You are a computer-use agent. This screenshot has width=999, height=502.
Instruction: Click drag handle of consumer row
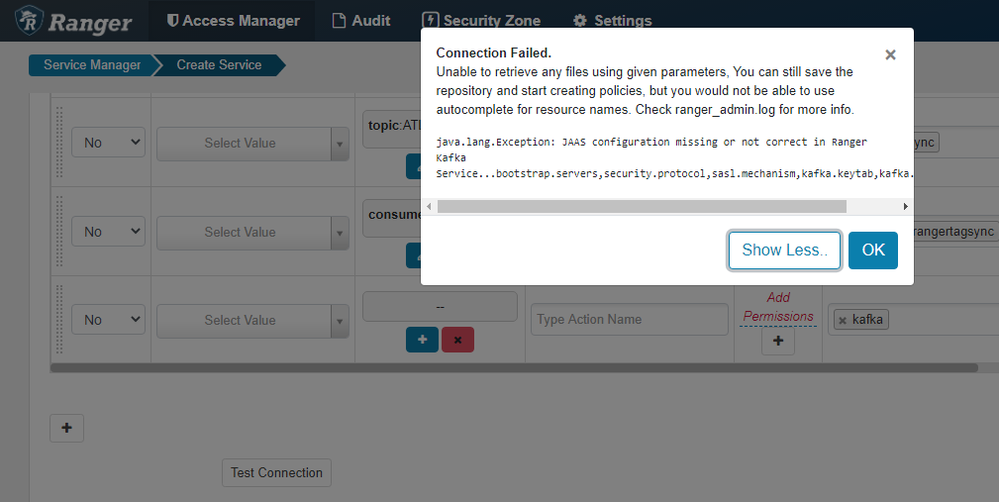[x=59, y=231]
